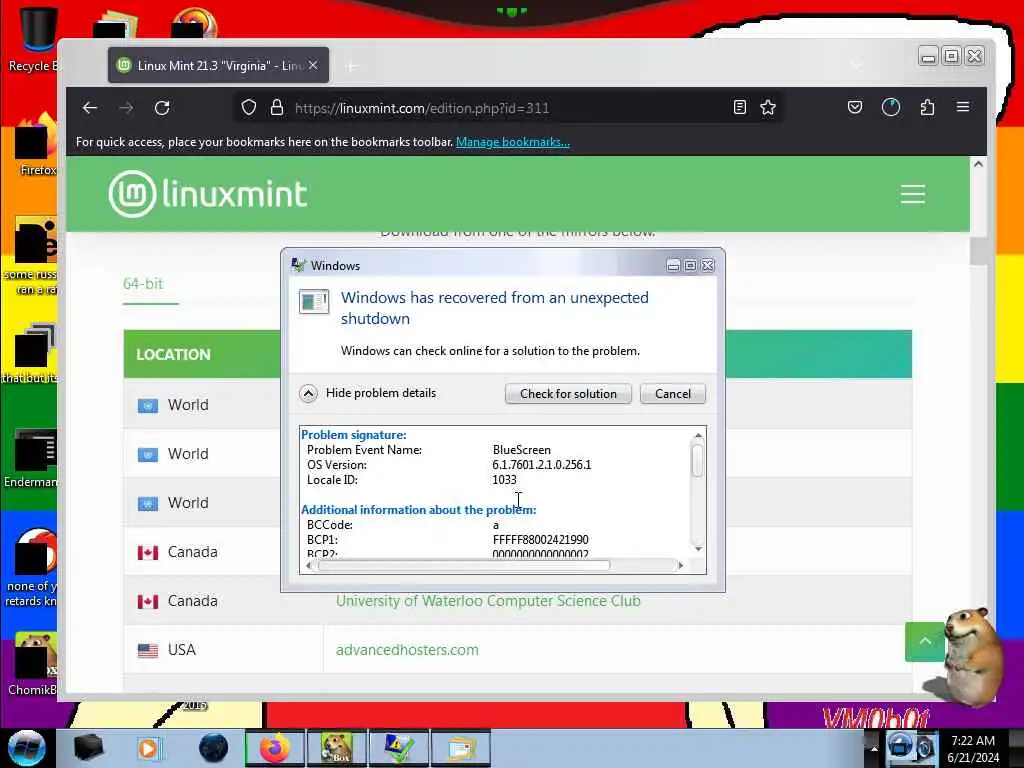This screenshot has width=1024, height=768.
Task: Select the USA row in location table
Action: click(517, 650)
